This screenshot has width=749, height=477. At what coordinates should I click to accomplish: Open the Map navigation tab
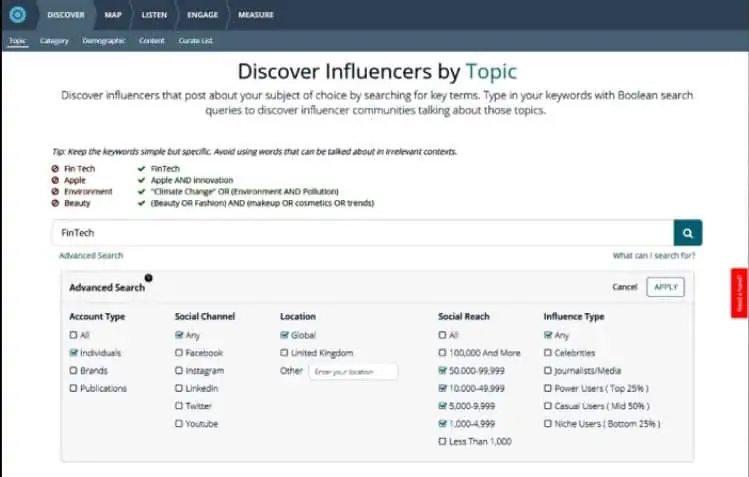pyautogui.click(x=113, y=15)
